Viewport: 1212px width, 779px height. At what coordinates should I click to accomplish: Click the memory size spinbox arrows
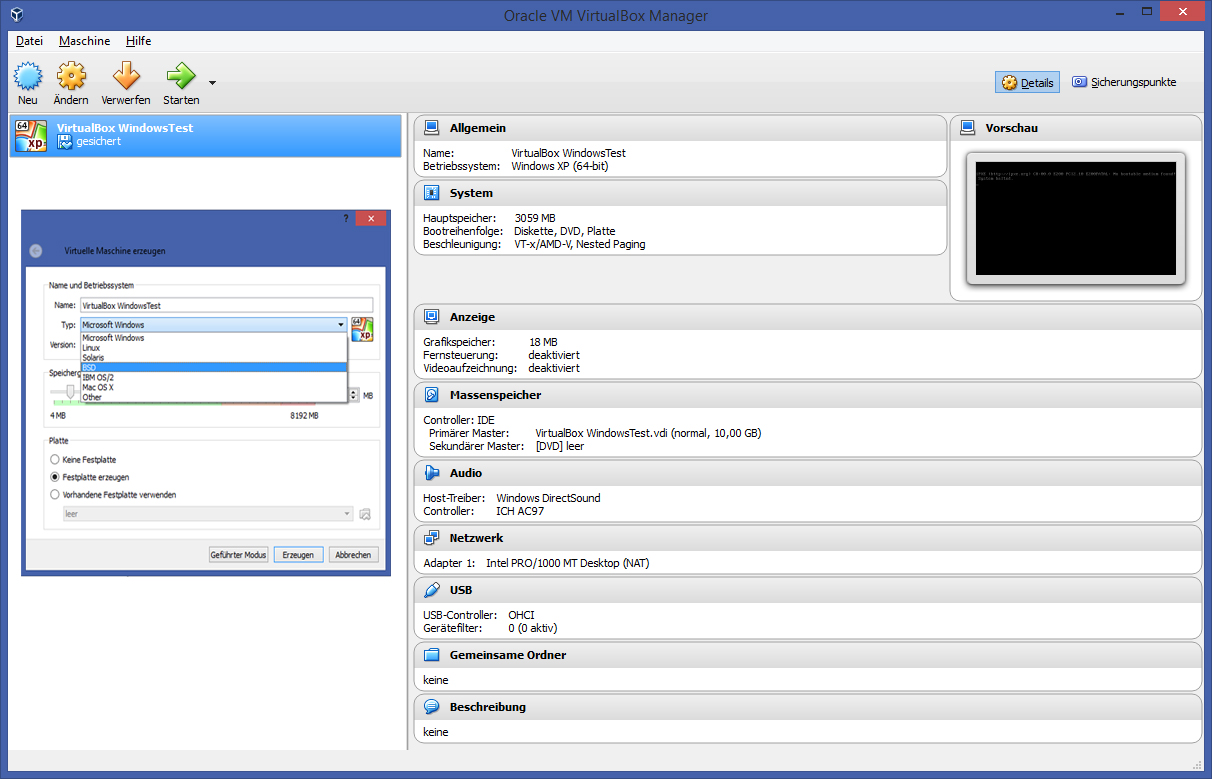[x=353, y=395]
